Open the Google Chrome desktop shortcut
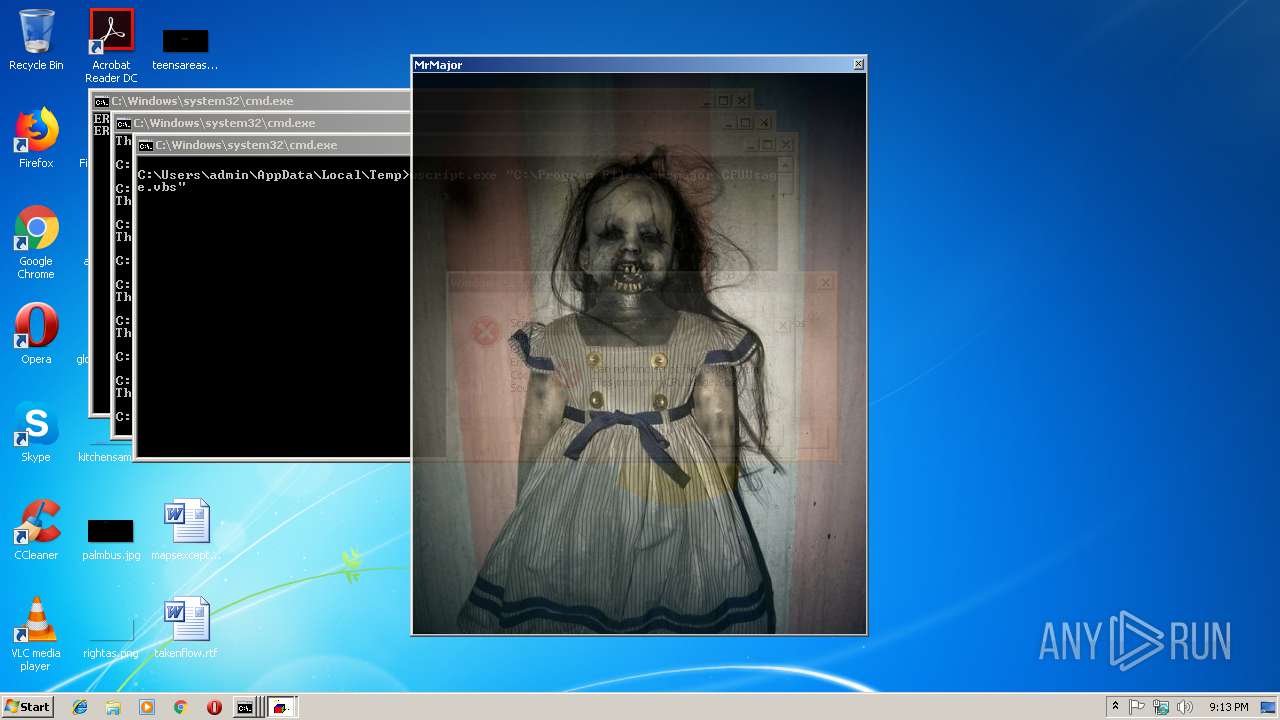Screen dimensions: 1280x720 (36, 242)
